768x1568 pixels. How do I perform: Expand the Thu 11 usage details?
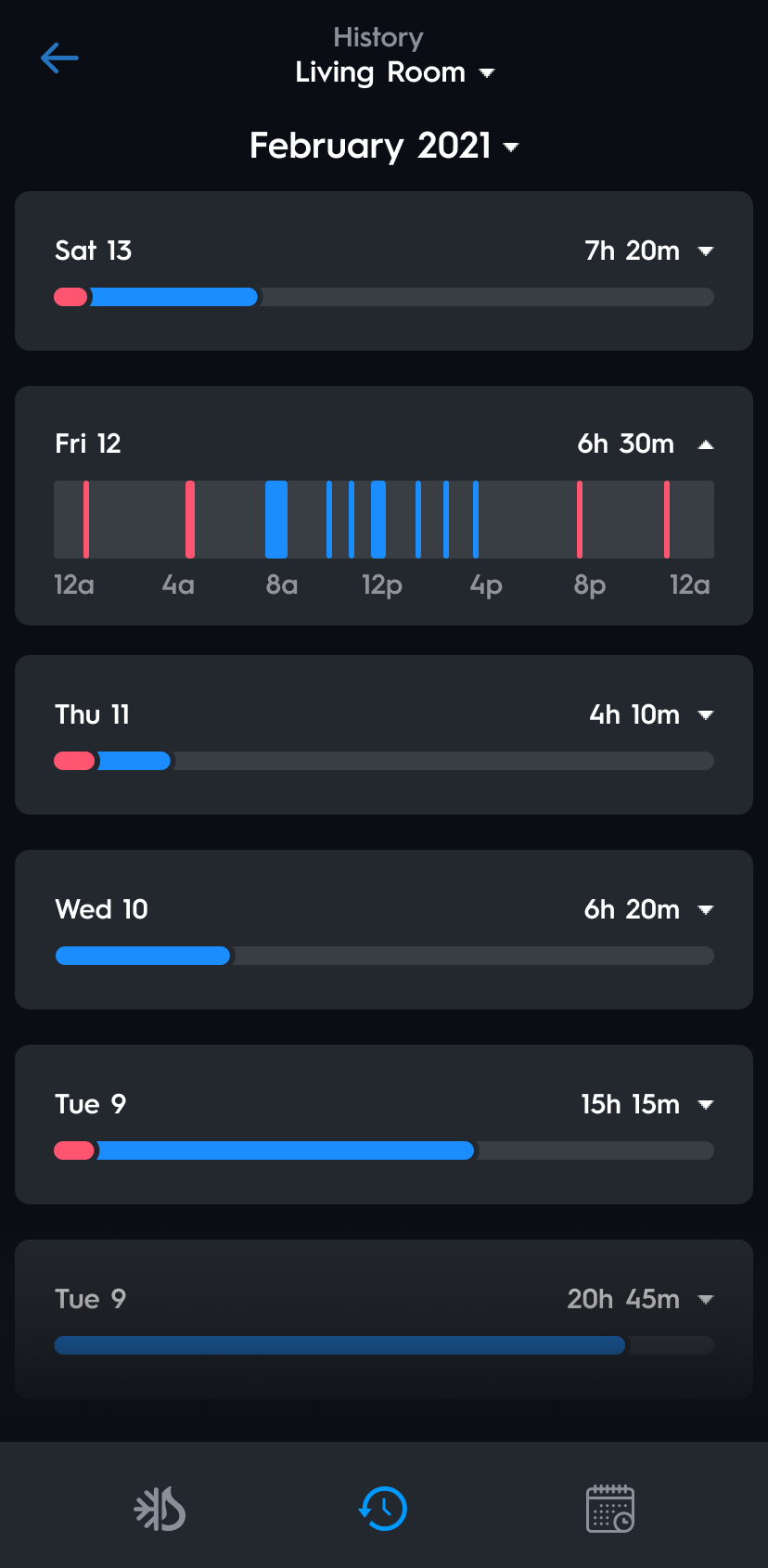706,714
